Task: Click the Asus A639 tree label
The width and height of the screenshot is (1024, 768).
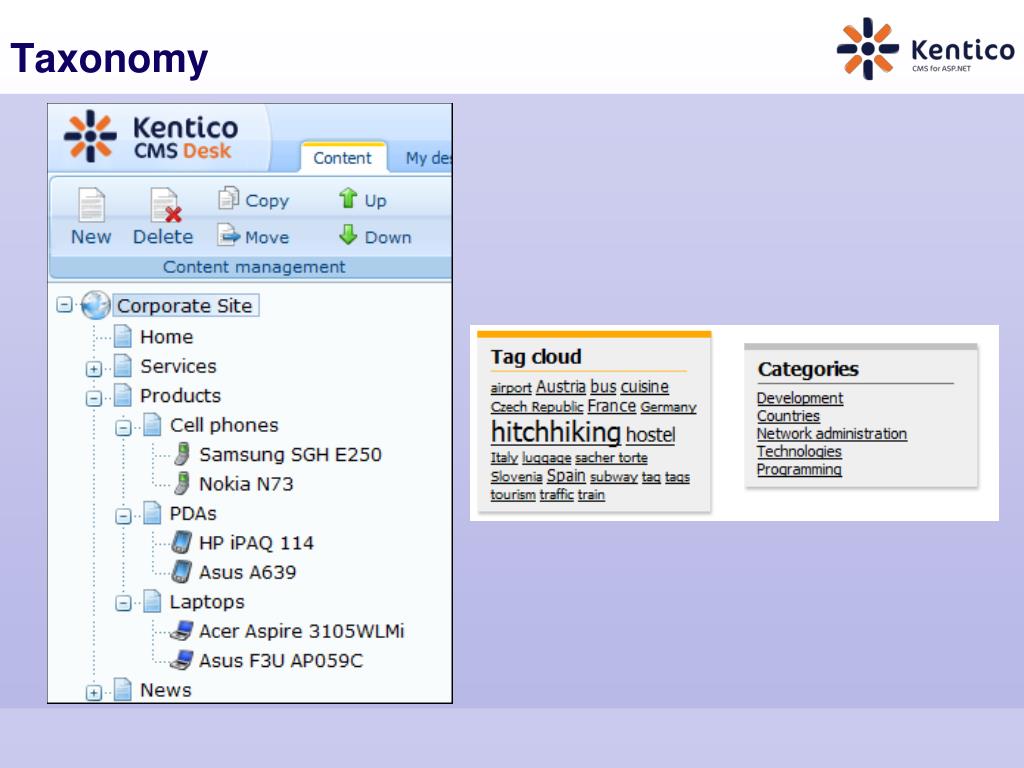Action: point(248,572)
